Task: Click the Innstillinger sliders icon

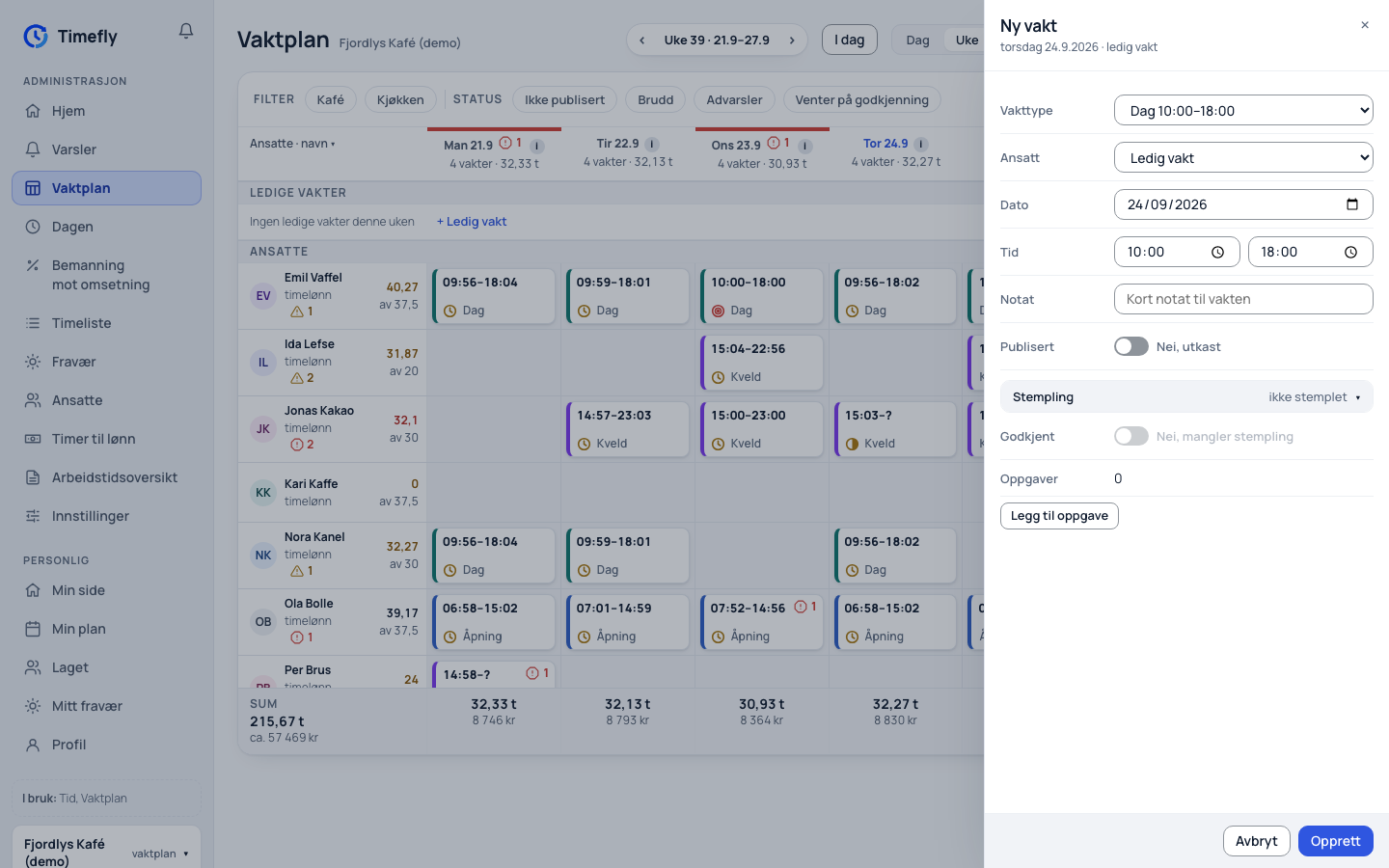Action: pyautogui.click(x=33, y=516)
